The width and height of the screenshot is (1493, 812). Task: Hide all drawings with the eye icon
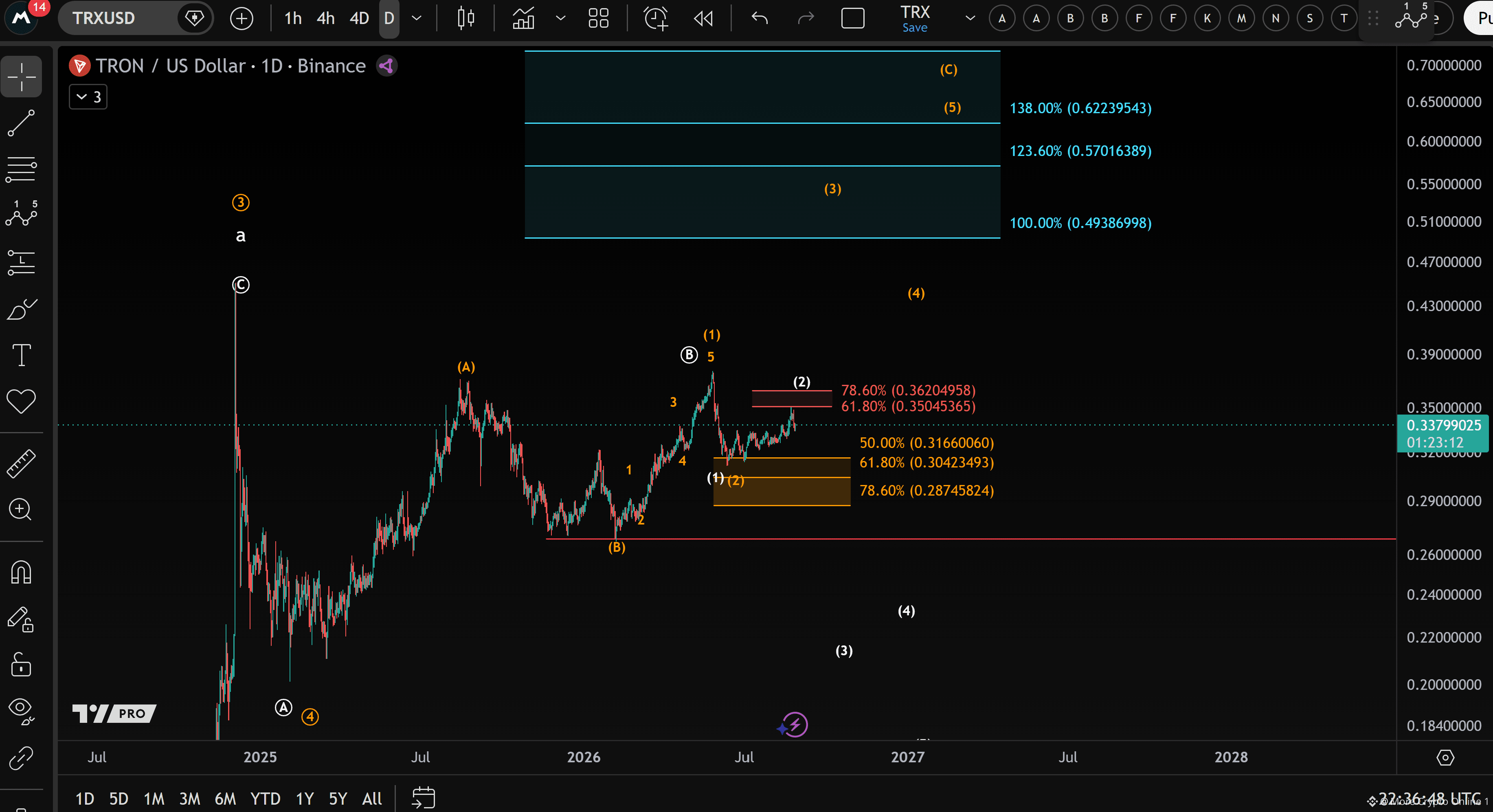pyautogui.click(x=22, y=711)
